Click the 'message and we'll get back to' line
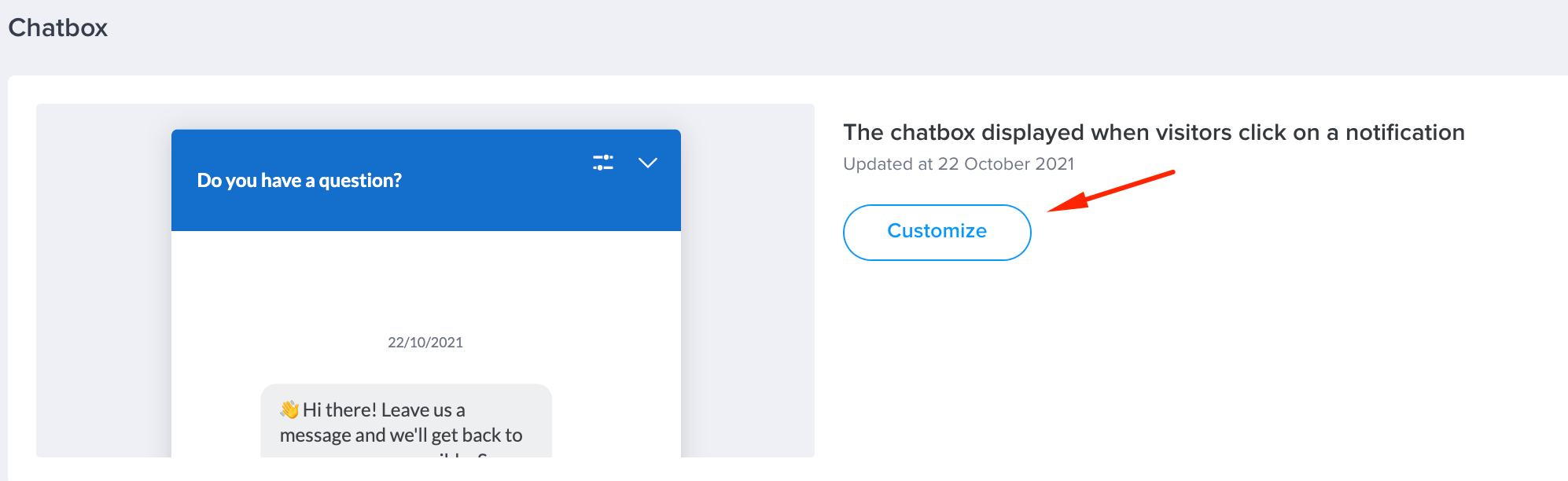The height and width of the screenshot is (481, 1568). pos(401,435)
